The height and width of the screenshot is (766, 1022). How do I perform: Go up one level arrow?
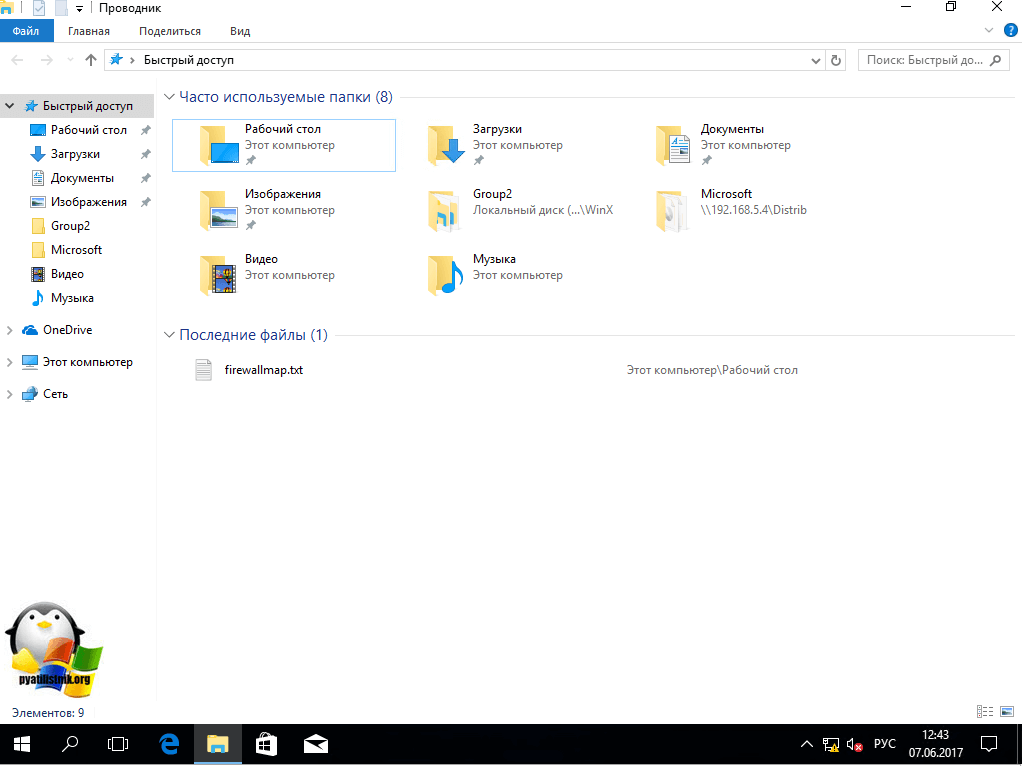click(x=91, y=60)
